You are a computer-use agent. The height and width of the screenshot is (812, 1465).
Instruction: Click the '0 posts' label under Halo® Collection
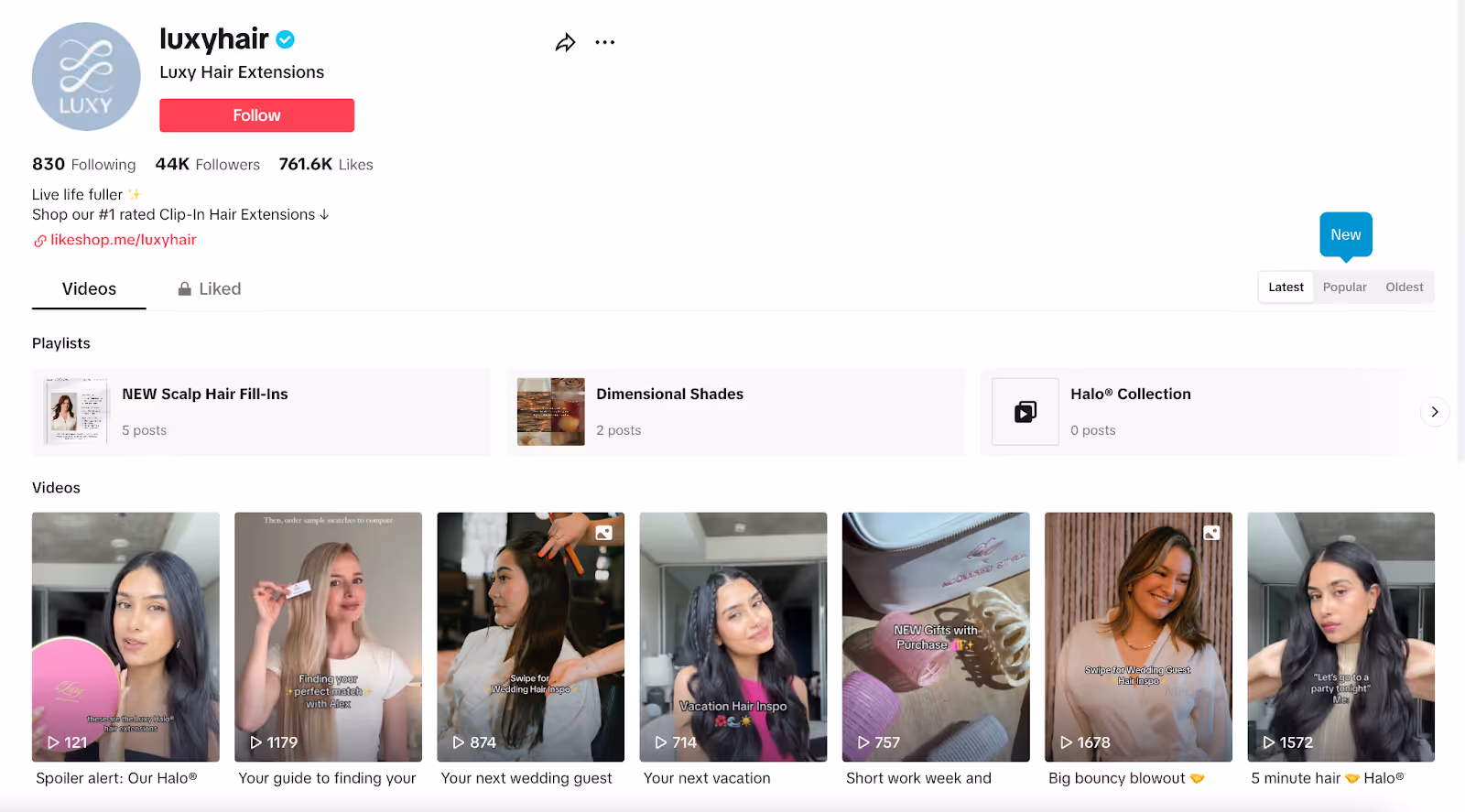coord(1093,430)
